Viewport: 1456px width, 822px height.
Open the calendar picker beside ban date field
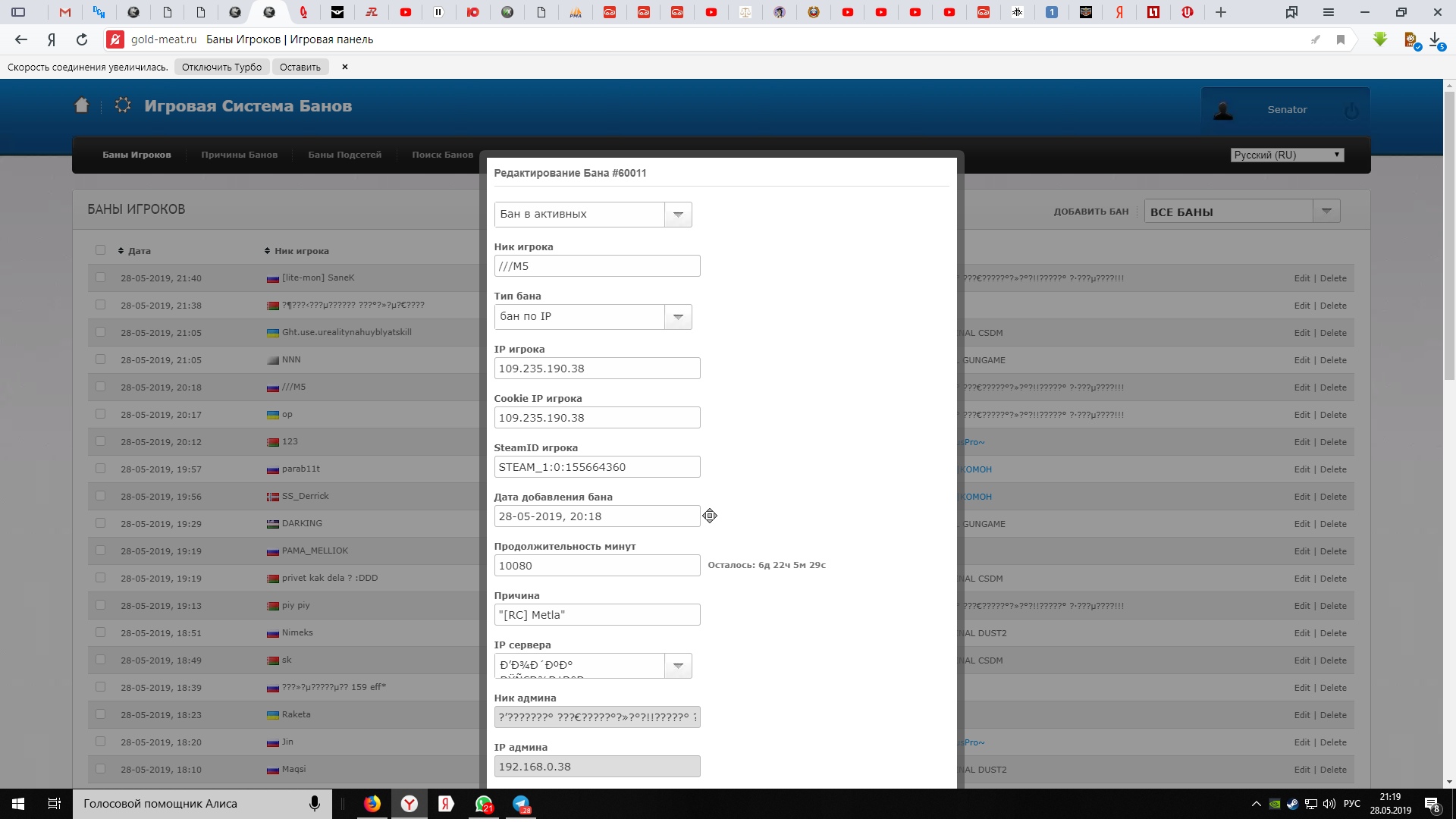click(x=710, y=516)
